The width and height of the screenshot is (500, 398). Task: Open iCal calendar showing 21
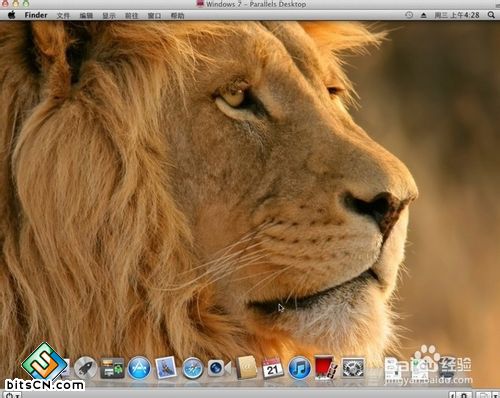click(273, 368)
